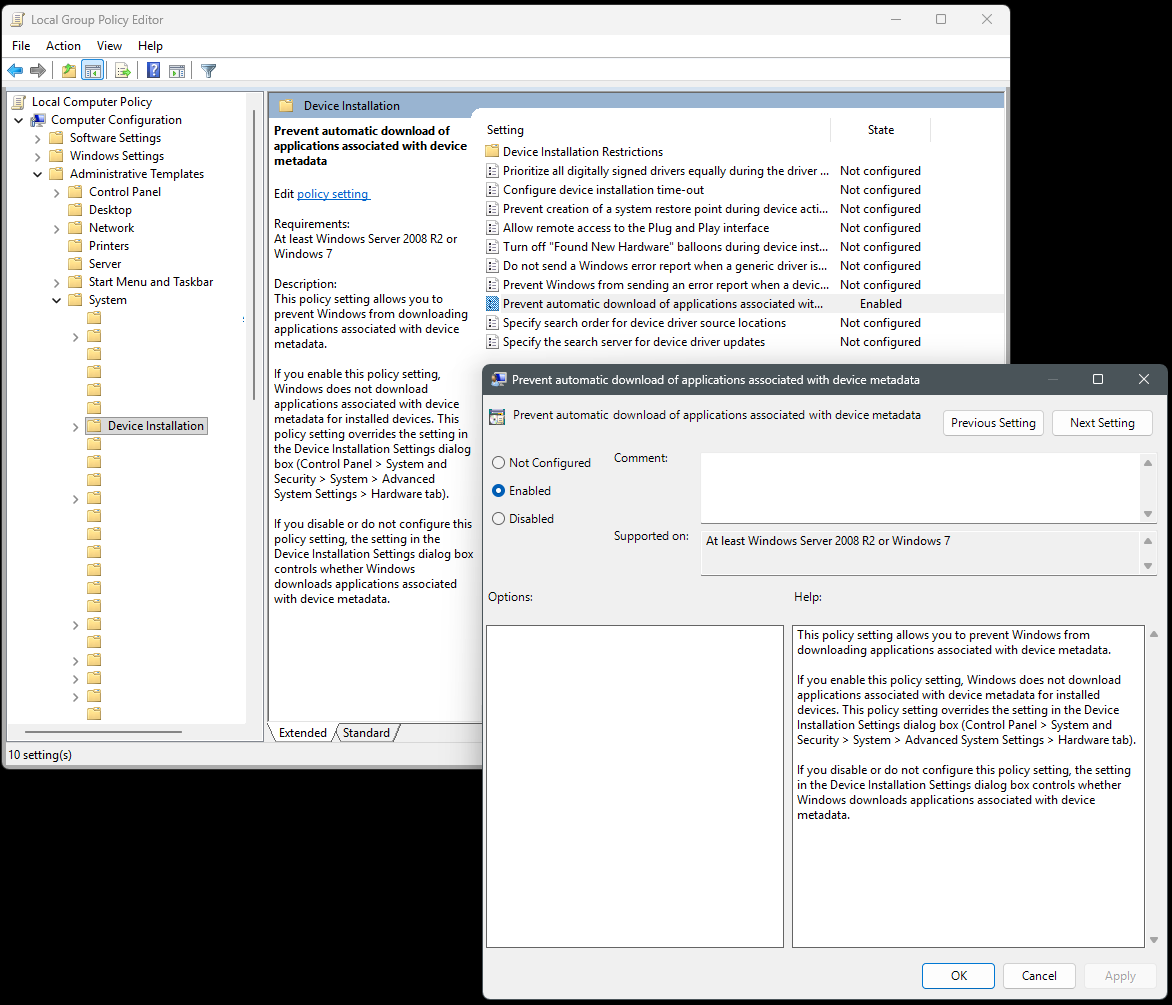Select the Enabled radio button
The height and width of the screenshot is (1005, 1172).
pyautogui.click(x=499, y=490)
